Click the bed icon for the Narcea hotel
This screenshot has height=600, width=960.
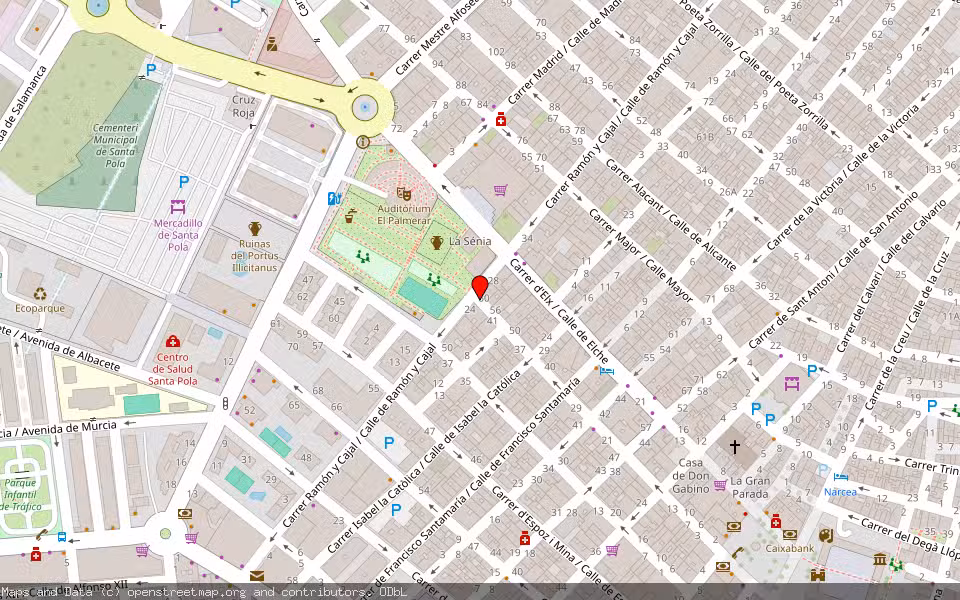[840, 477]
